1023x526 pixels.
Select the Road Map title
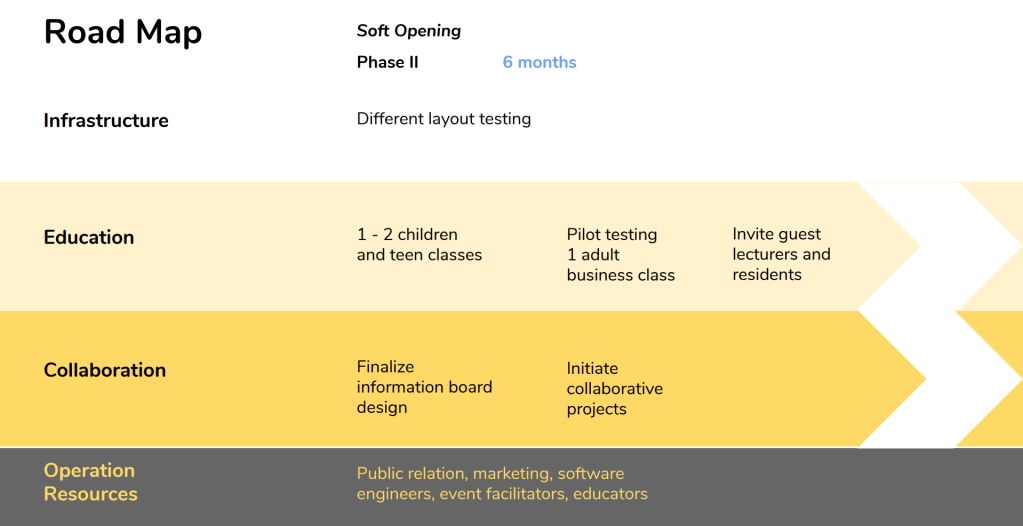[123, 32]
